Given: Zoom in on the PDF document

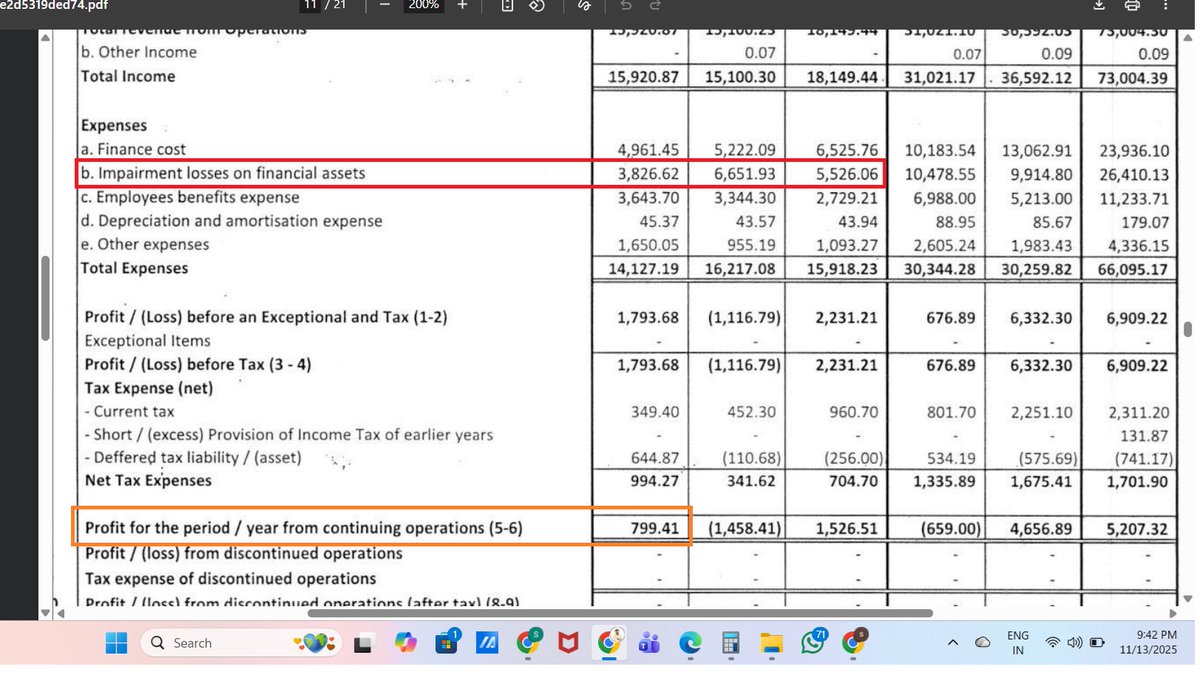Looking at the screenshot, I should pyautogui.click(x=461, y=5).
